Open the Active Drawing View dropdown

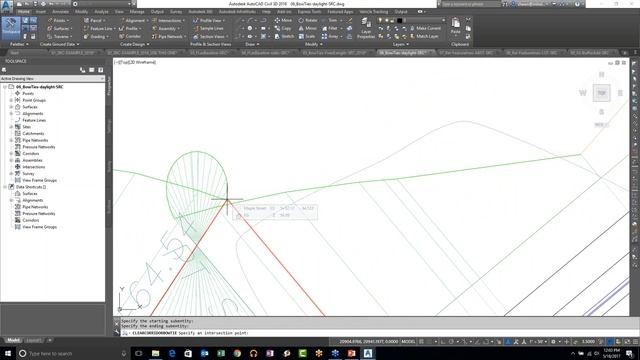click(x=52, y=78)
